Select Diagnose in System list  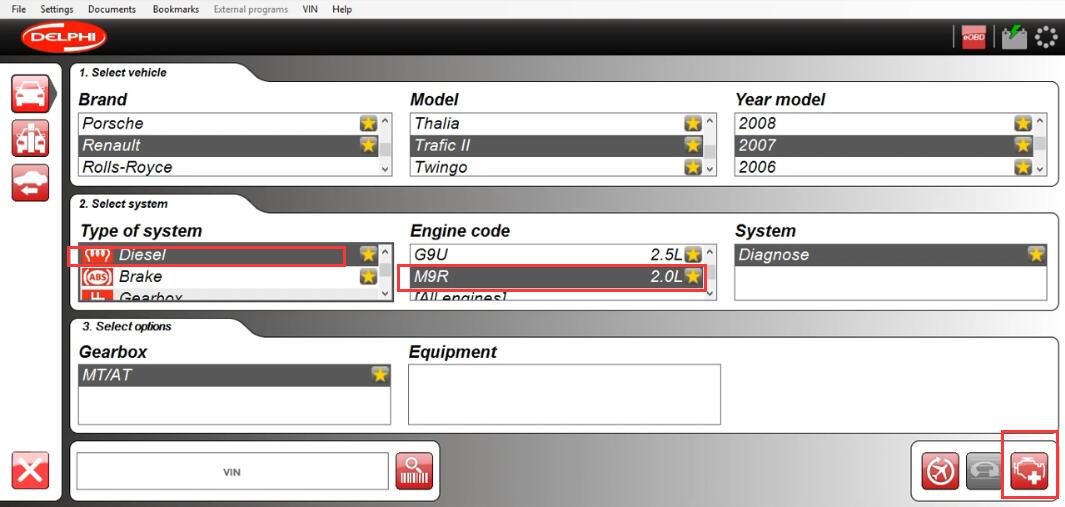(890, 255)
